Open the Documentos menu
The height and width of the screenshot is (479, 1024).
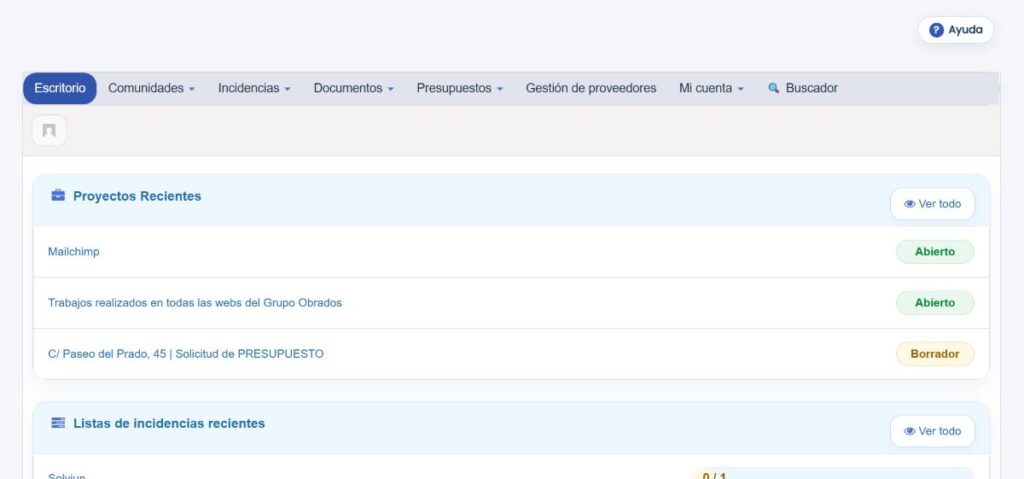(353, 88)
